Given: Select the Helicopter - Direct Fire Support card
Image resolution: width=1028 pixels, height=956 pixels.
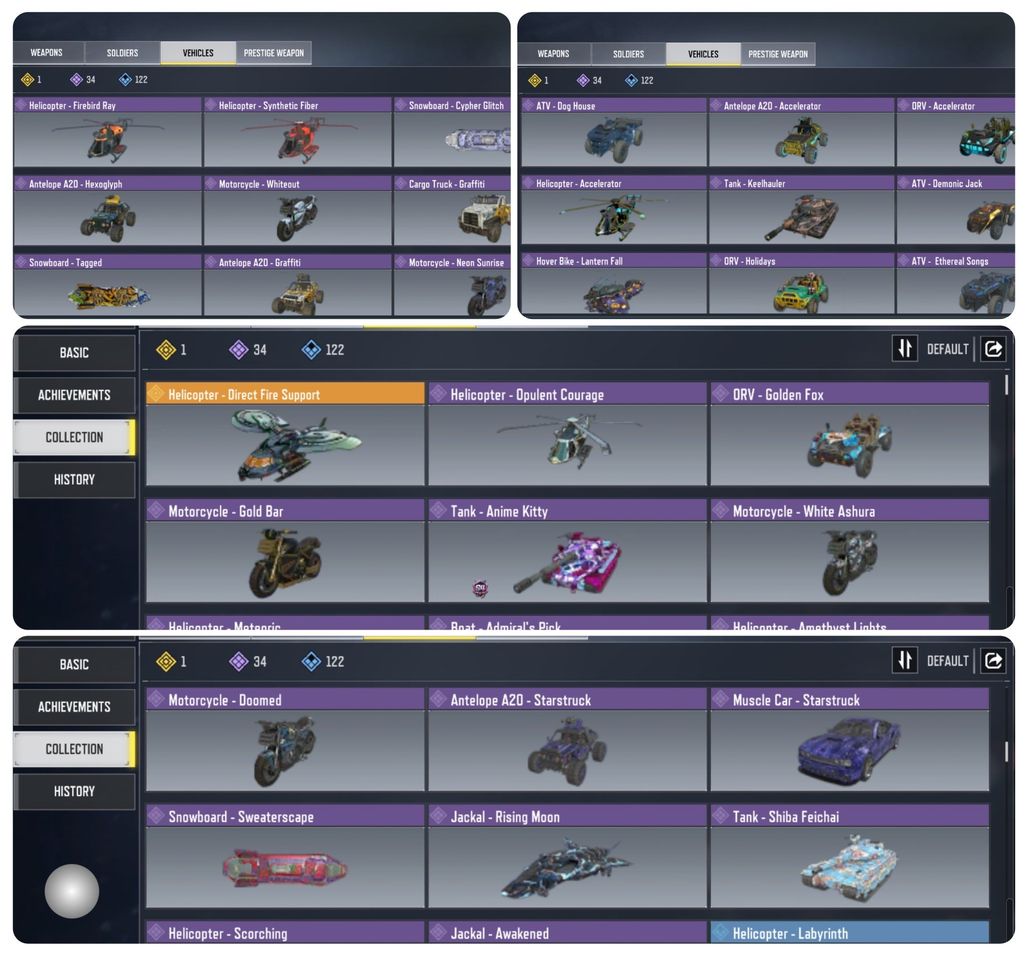Looking at the screenshot, I should 285,433.
